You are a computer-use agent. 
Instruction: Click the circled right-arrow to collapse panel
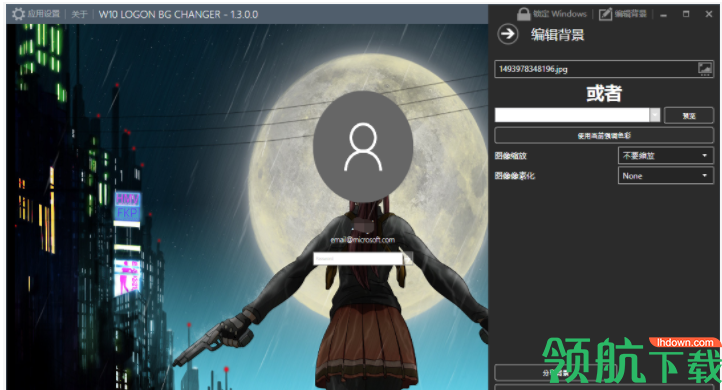click(x=508, y=34)
